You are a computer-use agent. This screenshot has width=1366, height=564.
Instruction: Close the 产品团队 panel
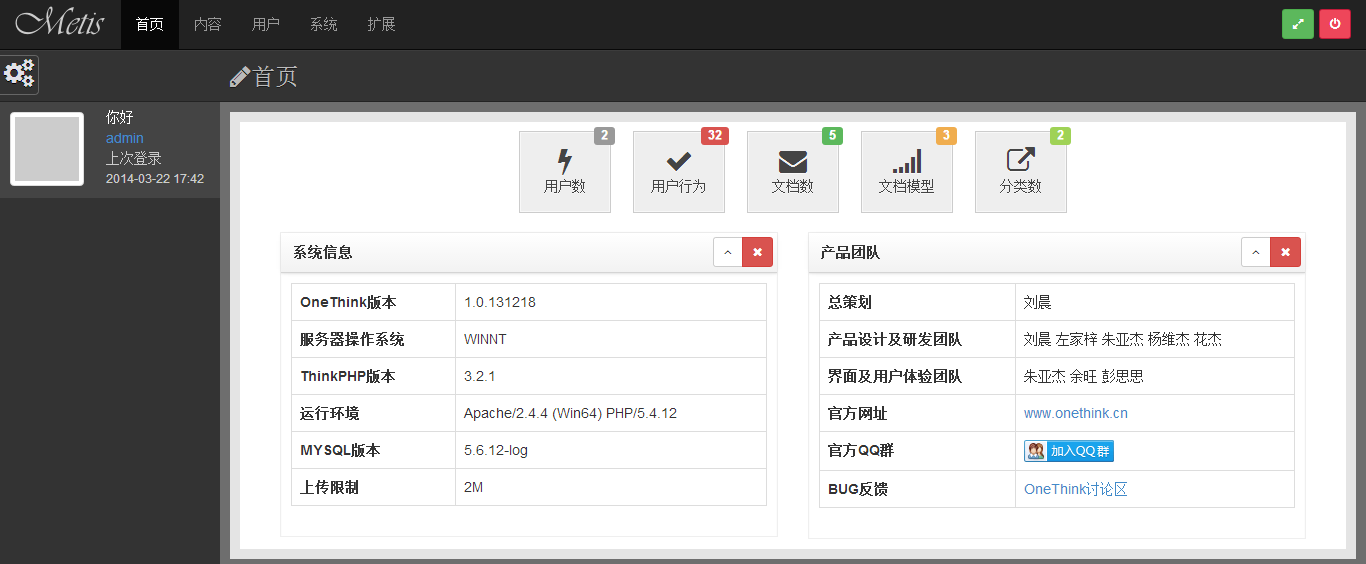[1285, 252]
